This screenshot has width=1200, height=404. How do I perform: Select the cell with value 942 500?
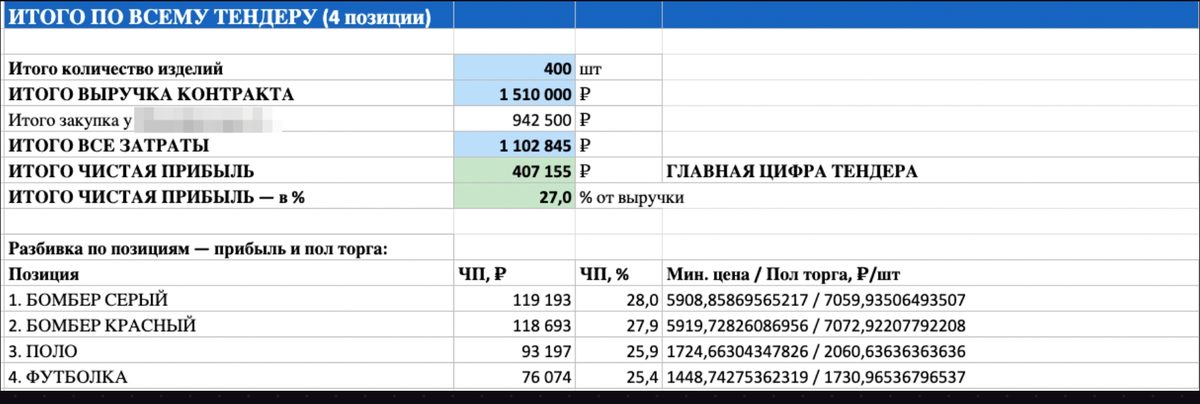(514, 121)
